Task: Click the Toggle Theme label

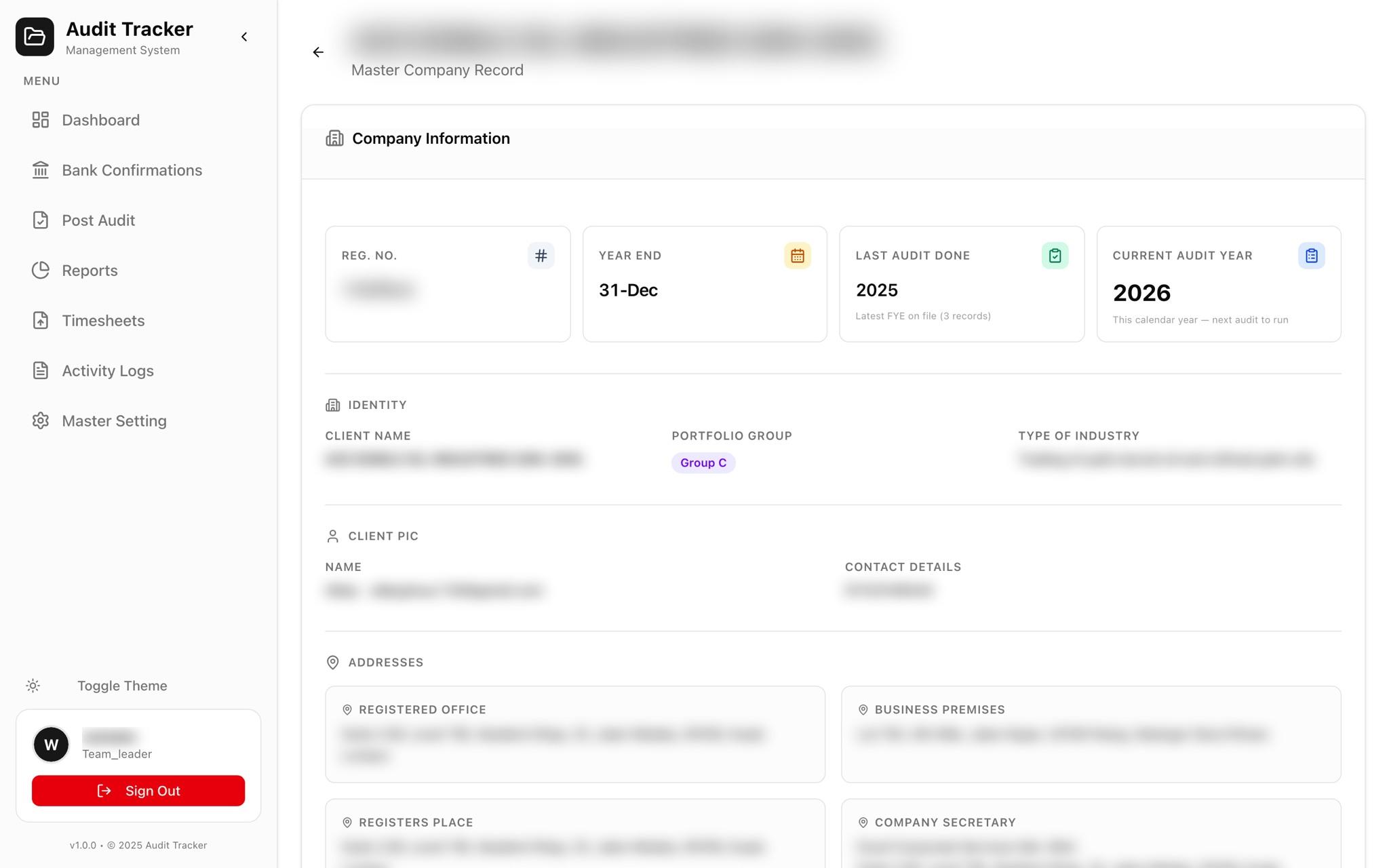Action: coord(122,686)
